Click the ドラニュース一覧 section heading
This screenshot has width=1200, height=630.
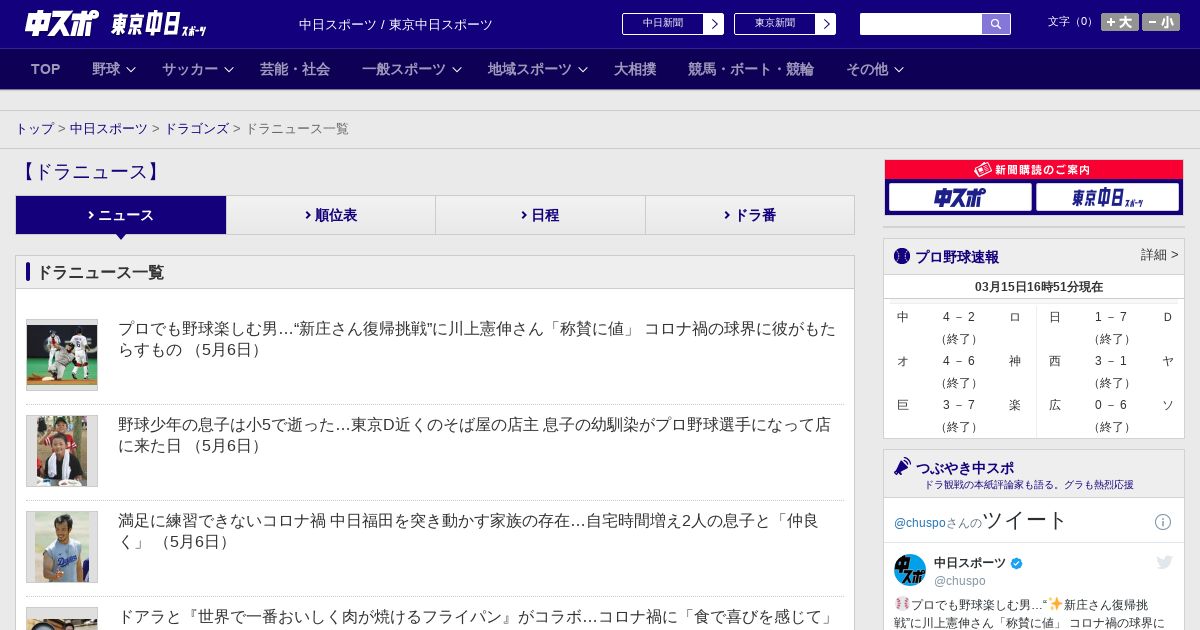100,272
